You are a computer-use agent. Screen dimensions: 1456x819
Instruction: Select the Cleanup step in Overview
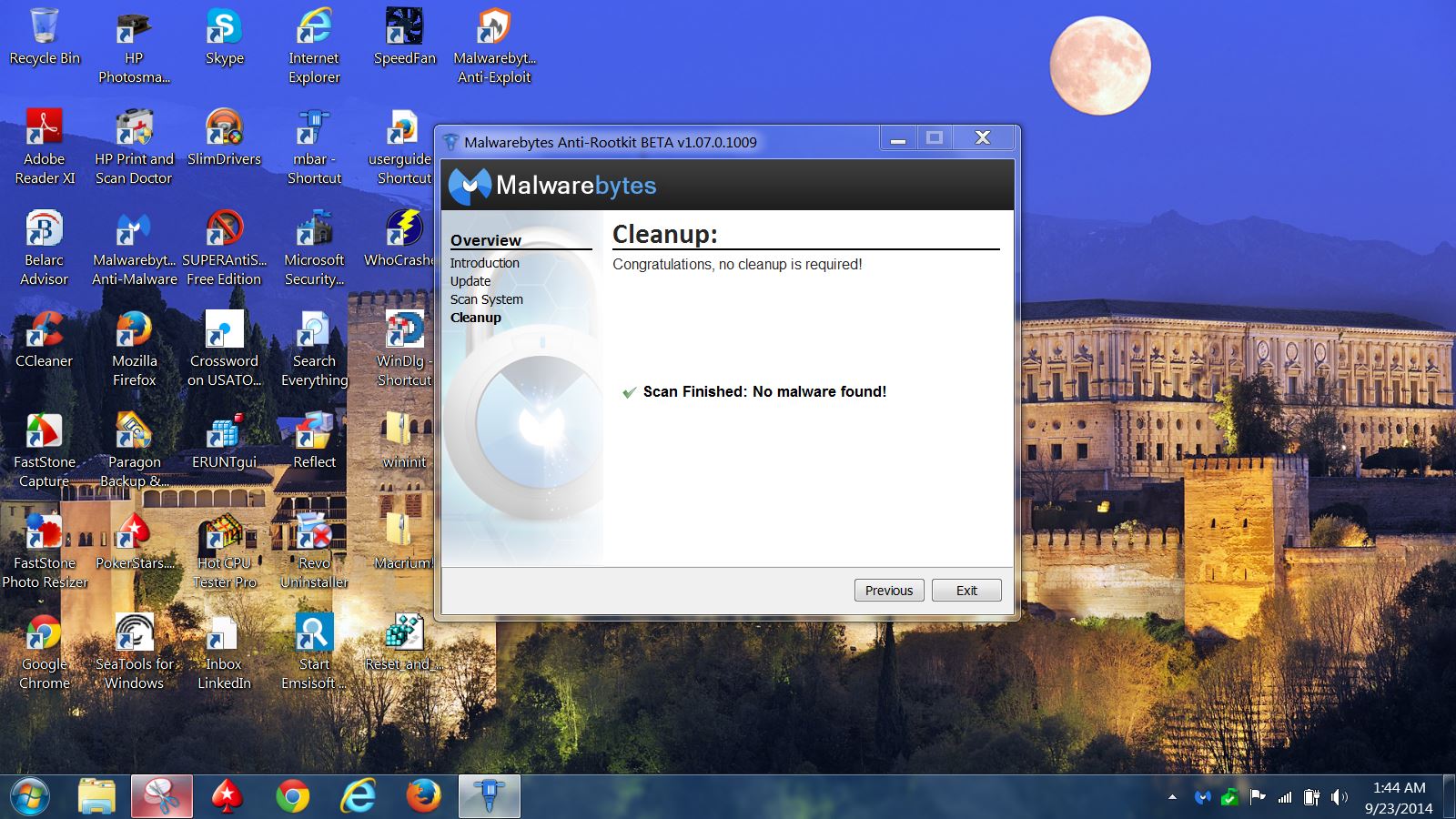(476, 318)
